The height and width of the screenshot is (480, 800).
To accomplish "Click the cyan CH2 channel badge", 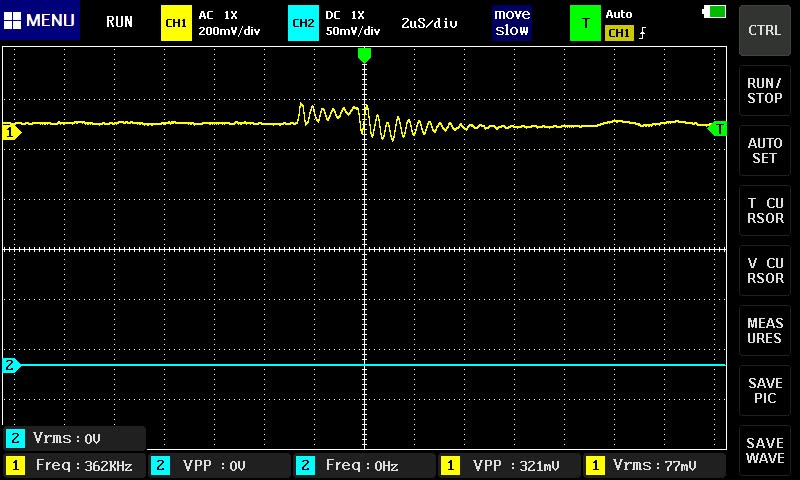I will pyautogui.click(x=302, y=23).
